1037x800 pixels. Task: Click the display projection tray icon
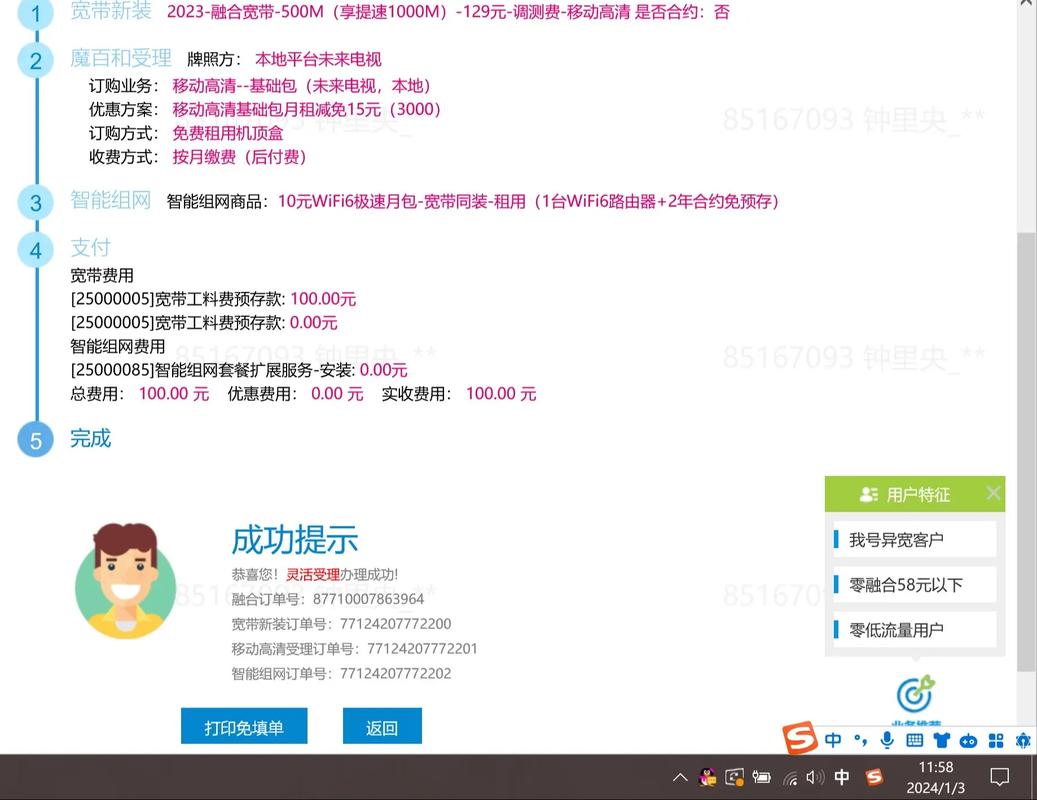[x=734, y=778]
